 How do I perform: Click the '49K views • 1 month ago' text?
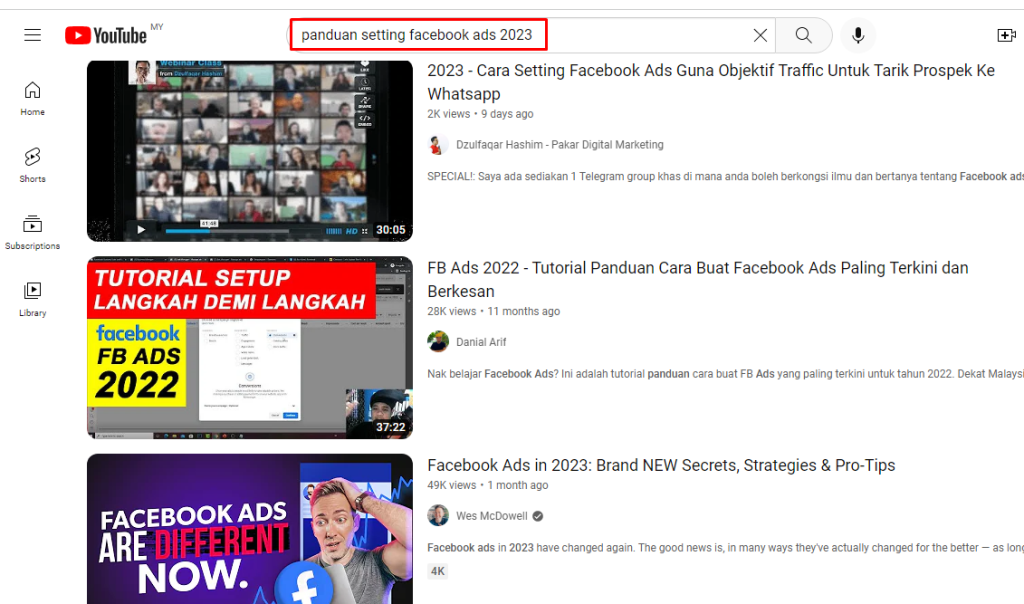(488, 485)
